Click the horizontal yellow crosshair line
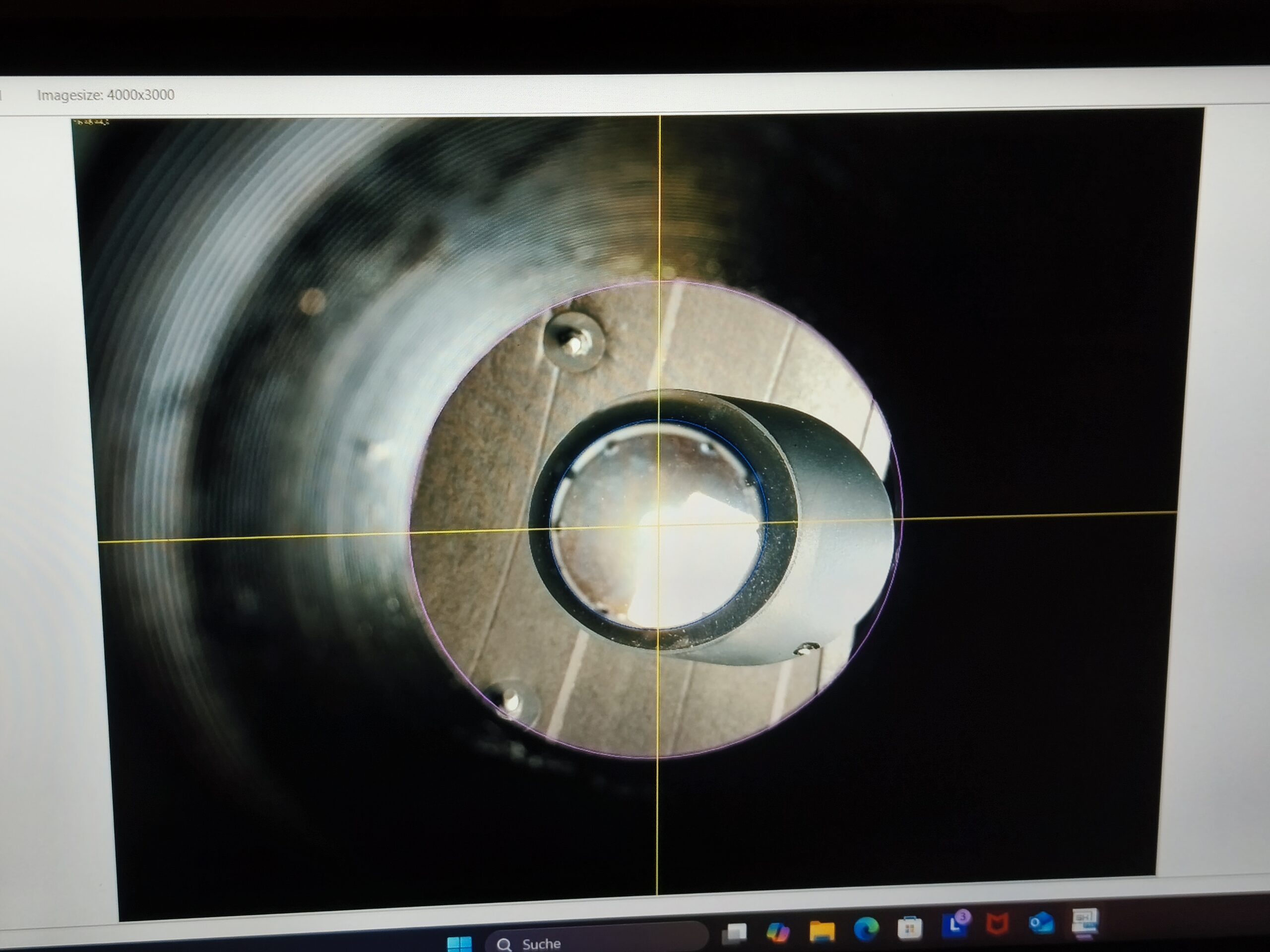This screenshot has width=1270, height=952. pyautogui.click(x=1033, y=515)
